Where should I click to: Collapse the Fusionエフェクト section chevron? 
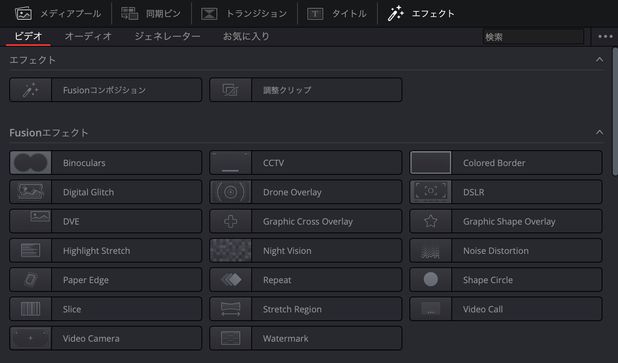[599, 132]
